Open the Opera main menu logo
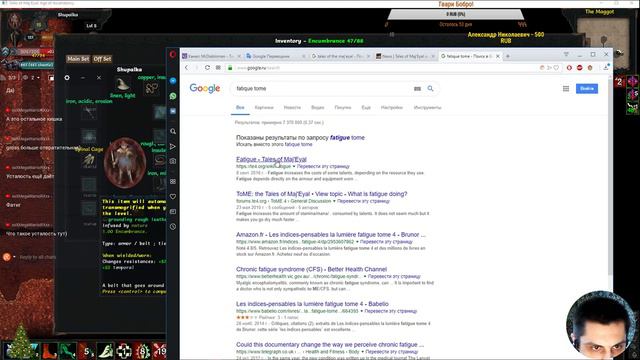640x360 pixels. tap(173, 54)
